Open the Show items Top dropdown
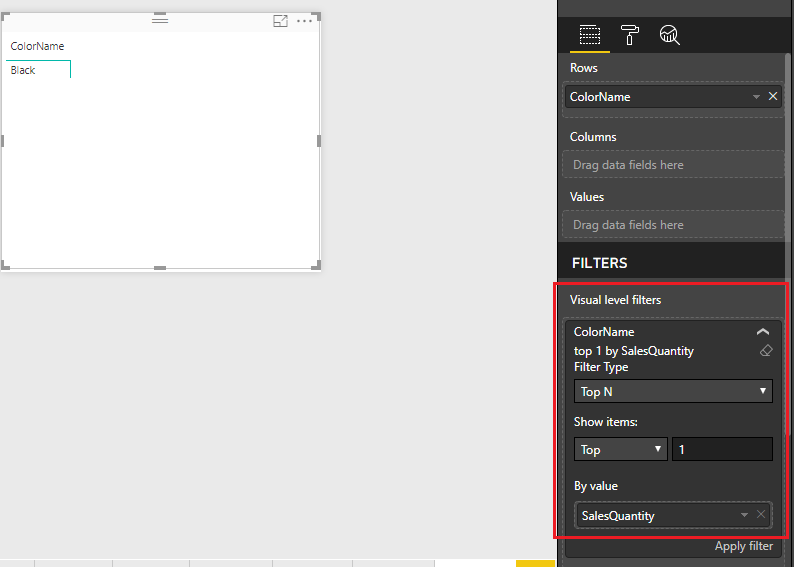Viewport: 794px width, 570px height. click(x=620, y=449)
